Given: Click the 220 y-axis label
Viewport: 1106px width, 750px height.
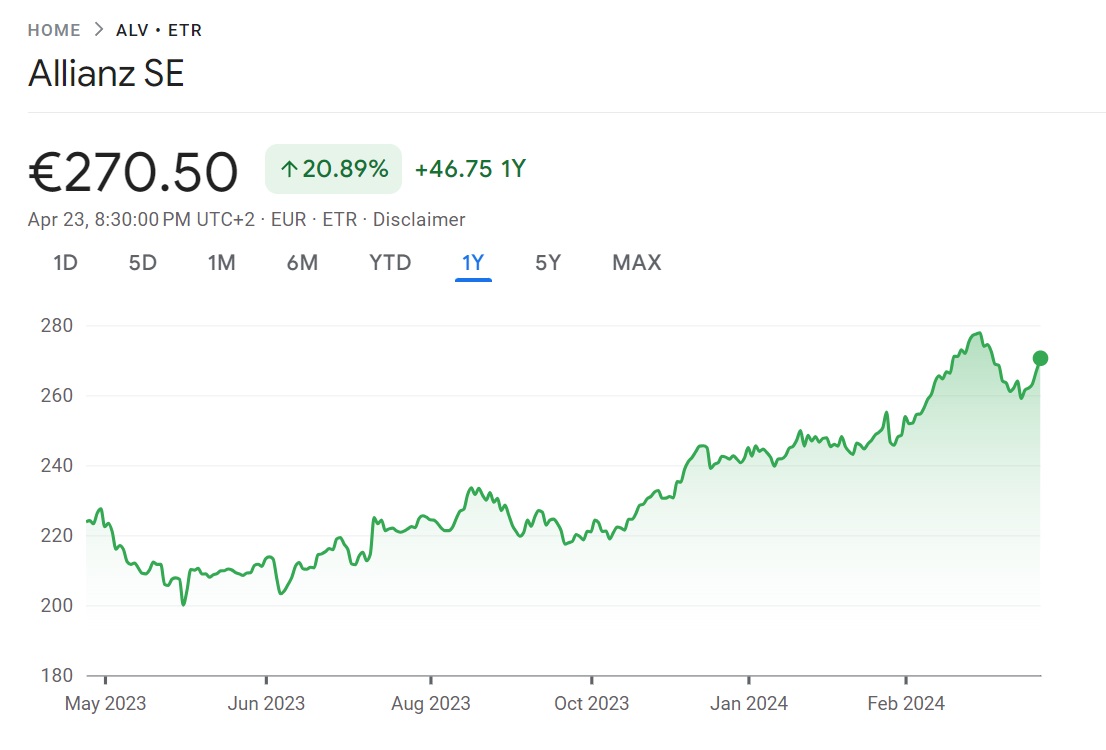Looking at the screenshot, I should click(56, 535).
